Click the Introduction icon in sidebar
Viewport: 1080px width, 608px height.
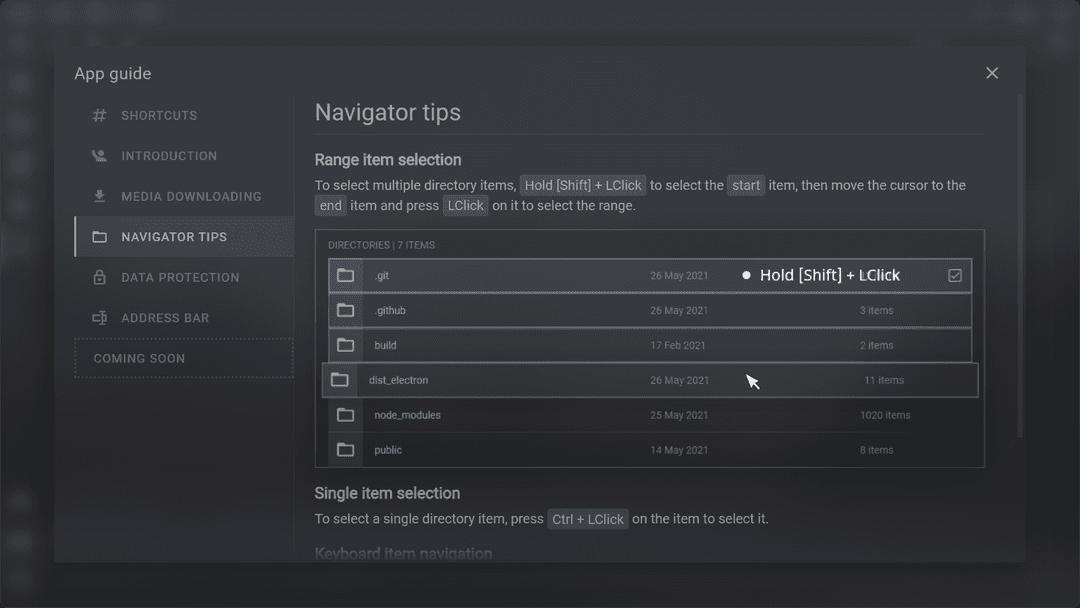click(x=99, y=156)
